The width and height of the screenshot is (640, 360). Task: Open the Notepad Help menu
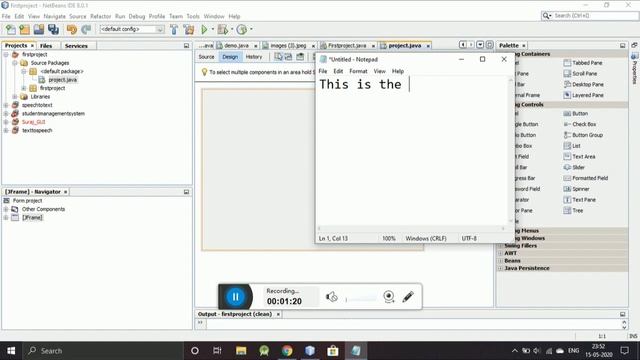398,71
